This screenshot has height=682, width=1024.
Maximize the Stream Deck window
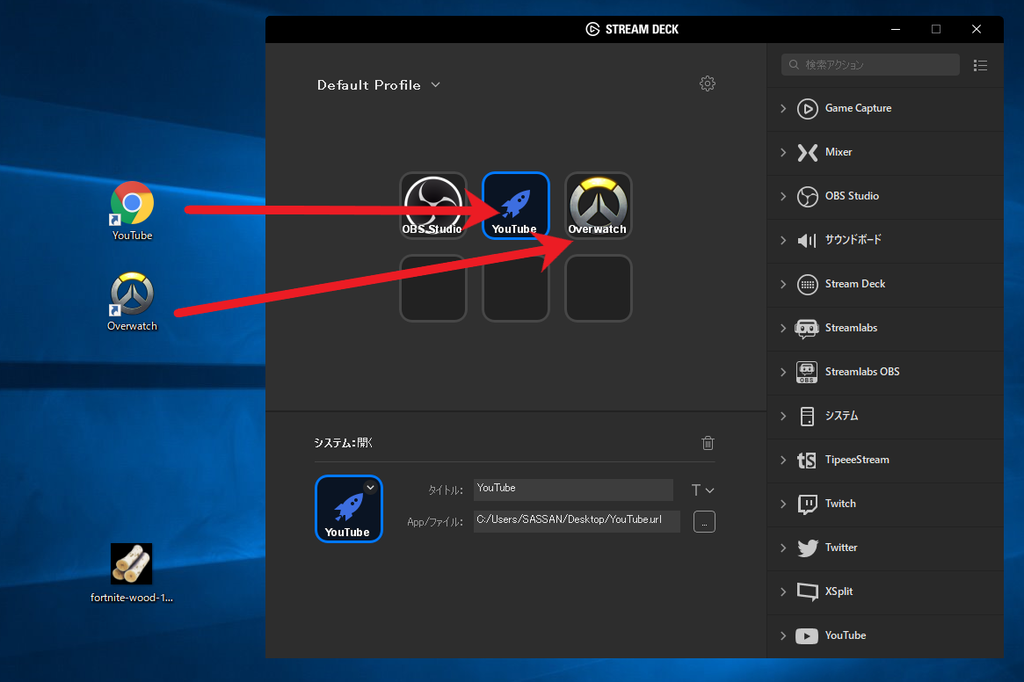(x=936, y=29)
